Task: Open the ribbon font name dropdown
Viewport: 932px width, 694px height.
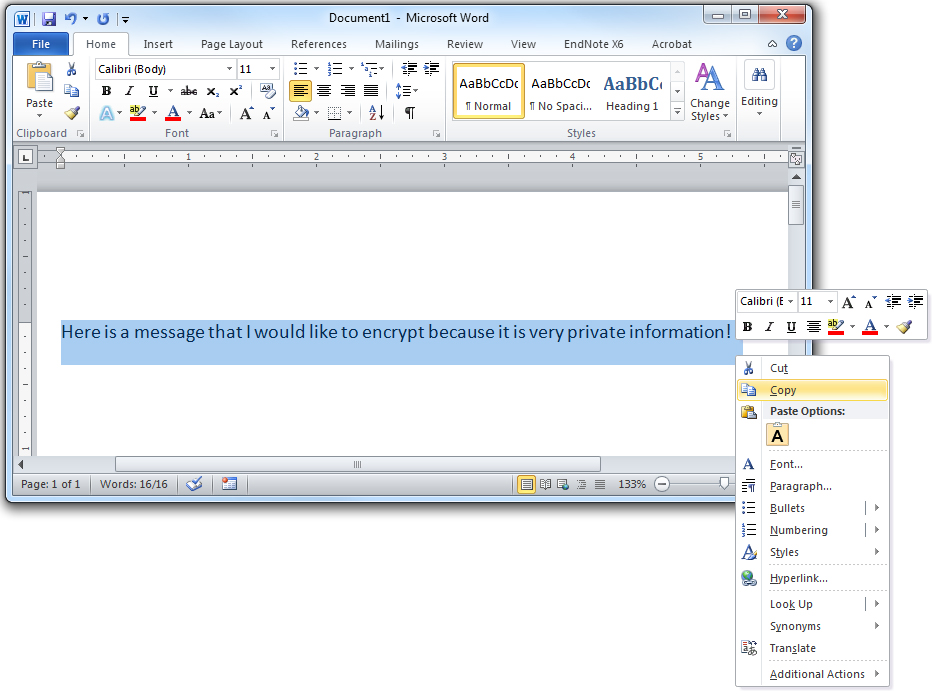Action: pyautogui.click(x=229, y=69)
